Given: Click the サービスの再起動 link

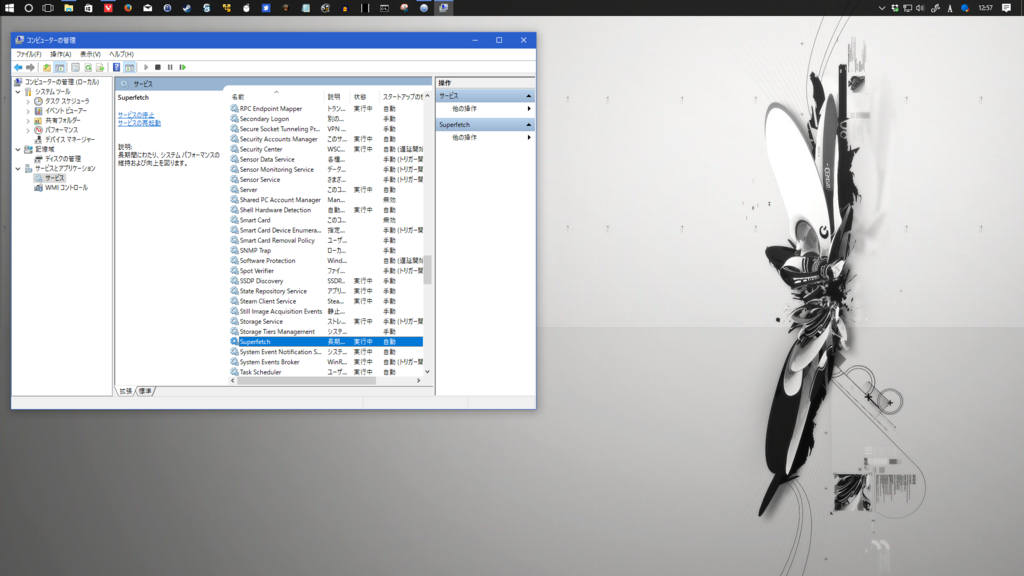Looking at the screenshot, I should (x=139, y=123).
